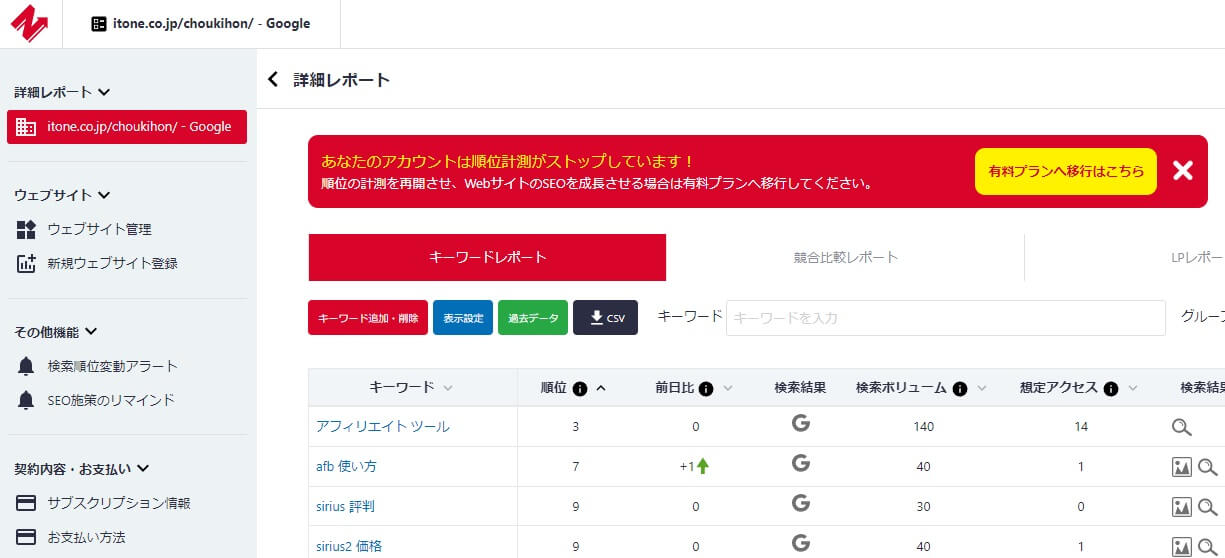Viewport: 1225px width, 558px height.
Task: Click the Google icon in sirius 評判 row
Action: pyautogui.click(x=800, y=503)
